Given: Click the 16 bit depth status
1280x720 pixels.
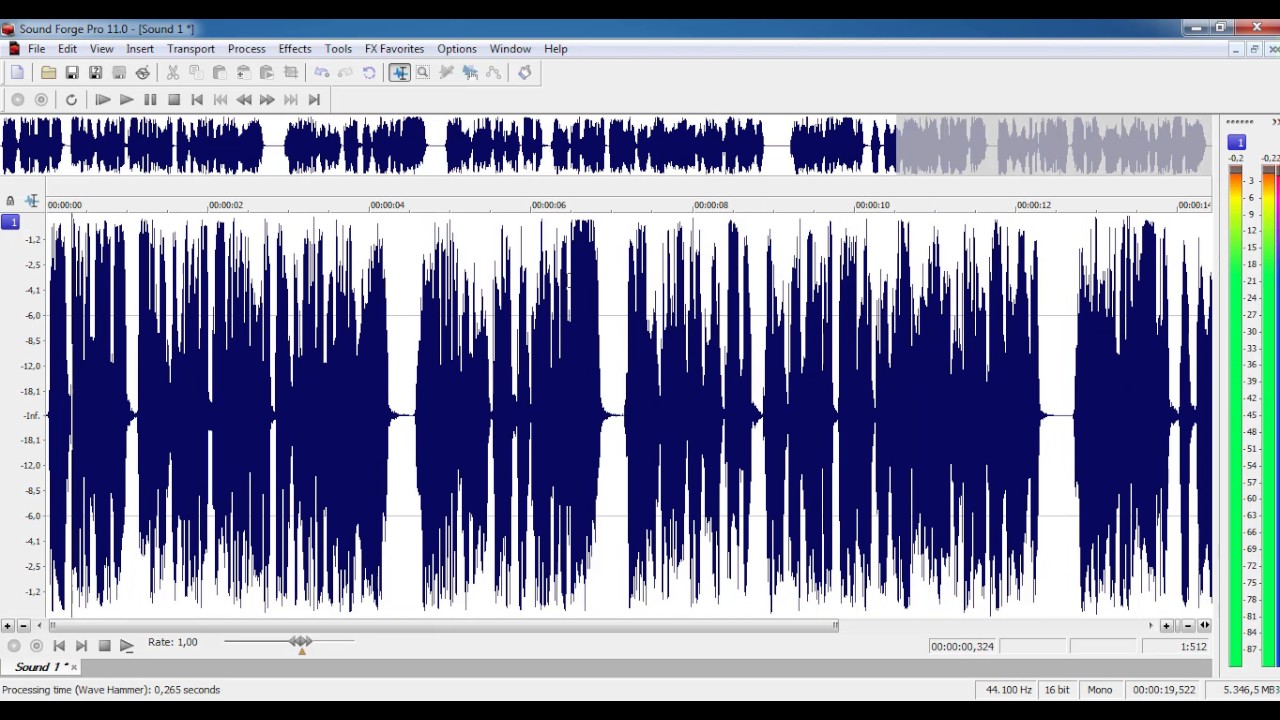Looking at the screenshot, I should 1057,690.
